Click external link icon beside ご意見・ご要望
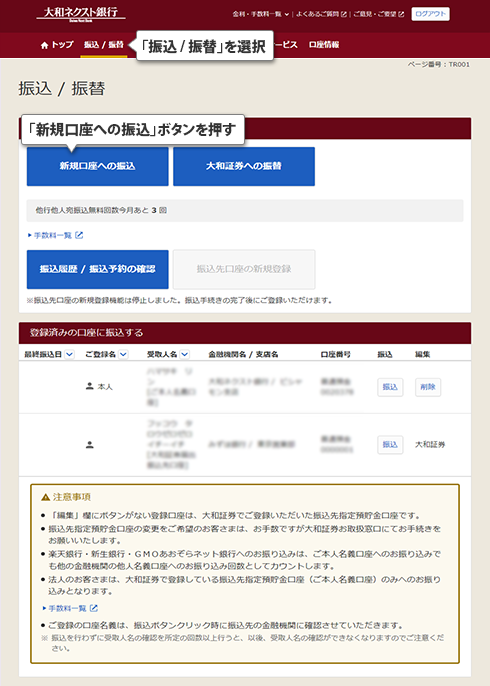Image resolution: width=490 pixels, height=686 pixels. (x=401, y=14)
